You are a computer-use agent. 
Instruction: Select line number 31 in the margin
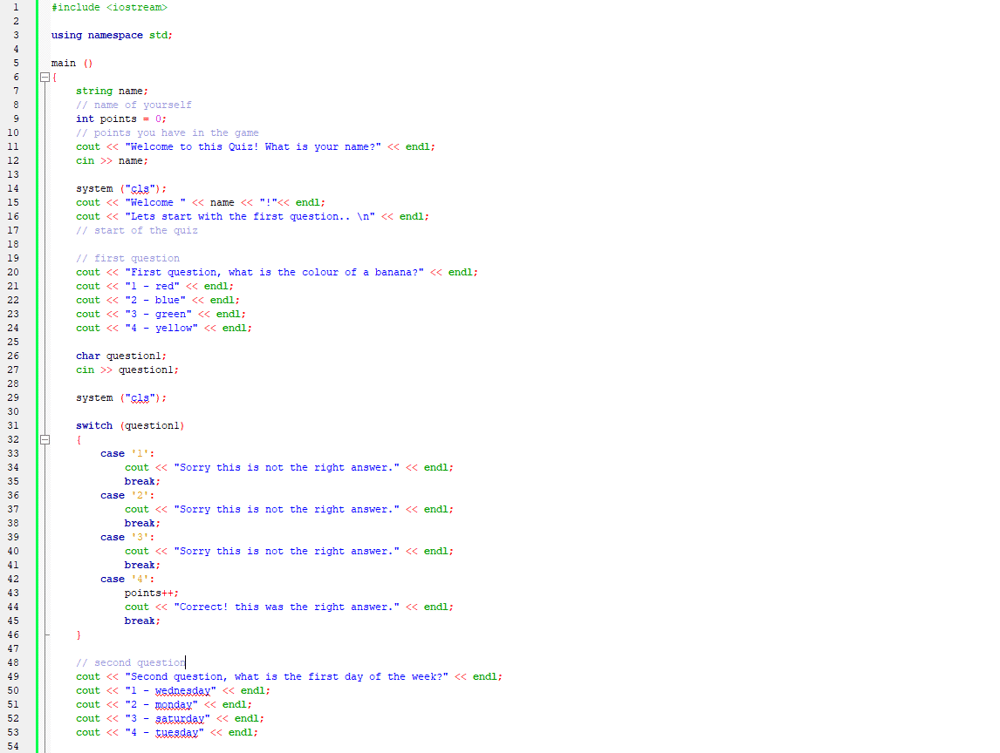tap(13, 425)
